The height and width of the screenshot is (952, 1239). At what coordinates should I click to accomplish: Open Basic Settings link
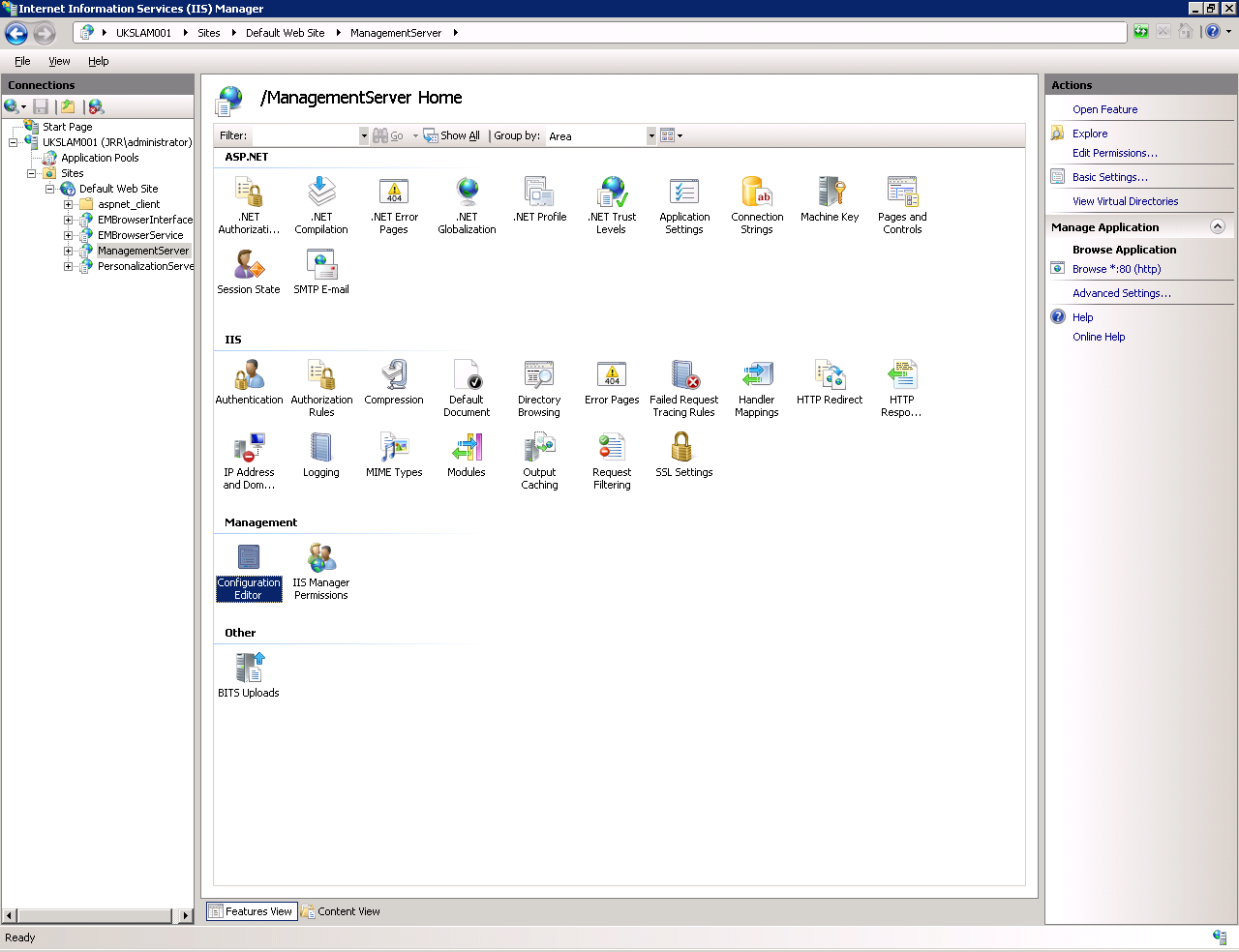1109,177
